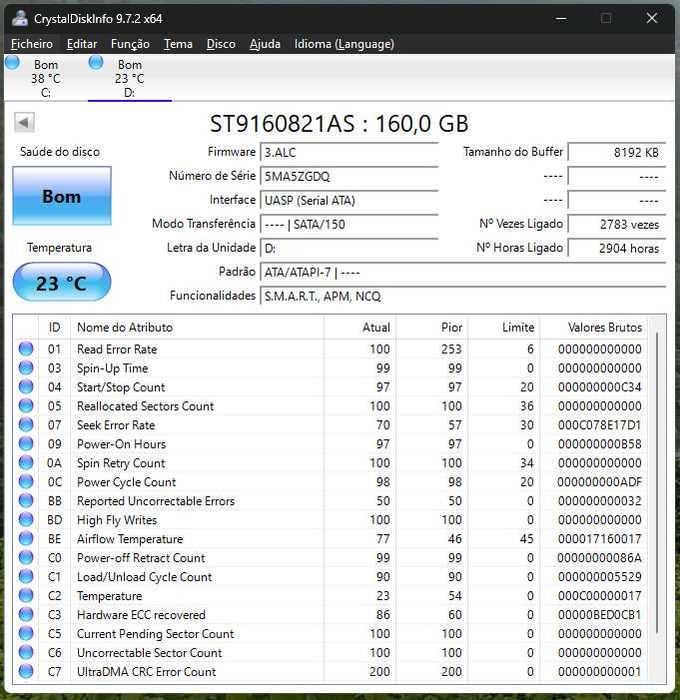Click raw value 00000BED0CB1
Viewport: 680px width, 700px height.
point(599,614)
